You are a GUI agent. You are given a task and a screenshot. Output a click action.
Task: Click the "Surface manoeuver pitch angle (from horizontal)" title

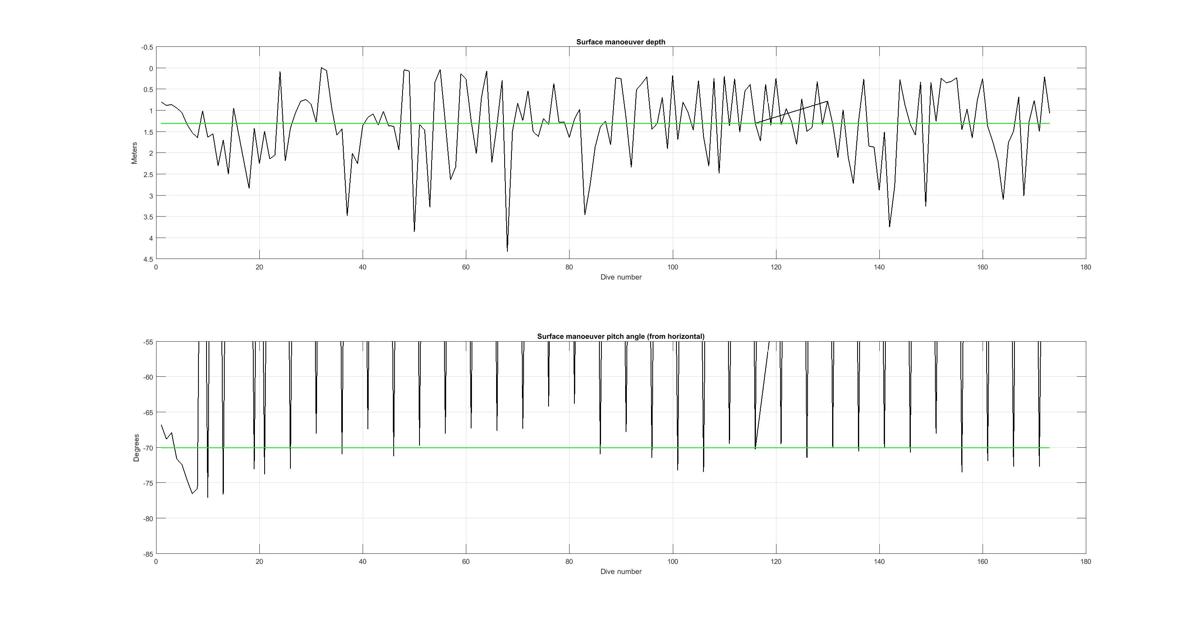[620, 336]
